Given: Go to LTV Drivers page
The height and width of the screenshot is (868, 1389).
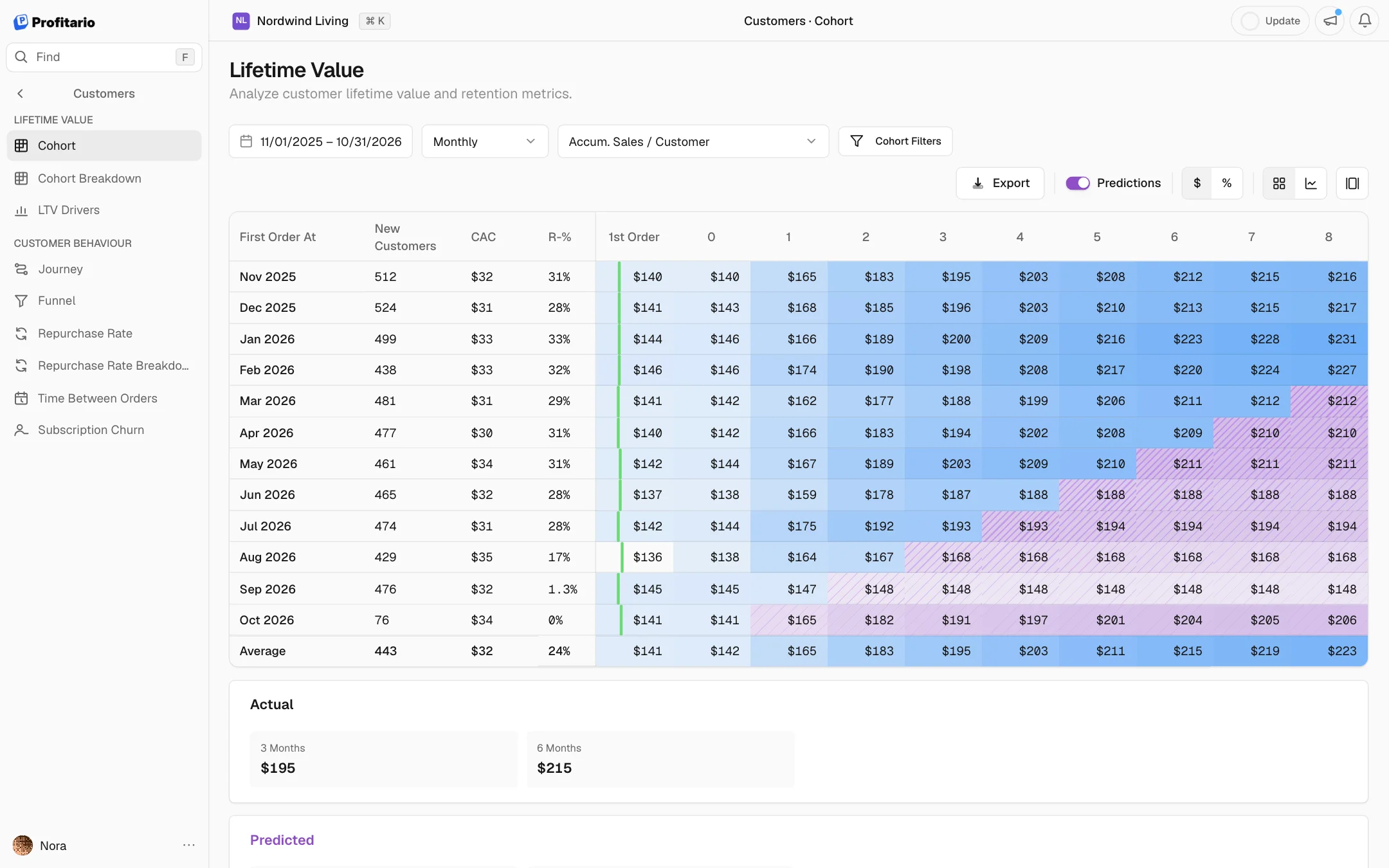Looking at the screenshot, I should (x=104, y=210).
